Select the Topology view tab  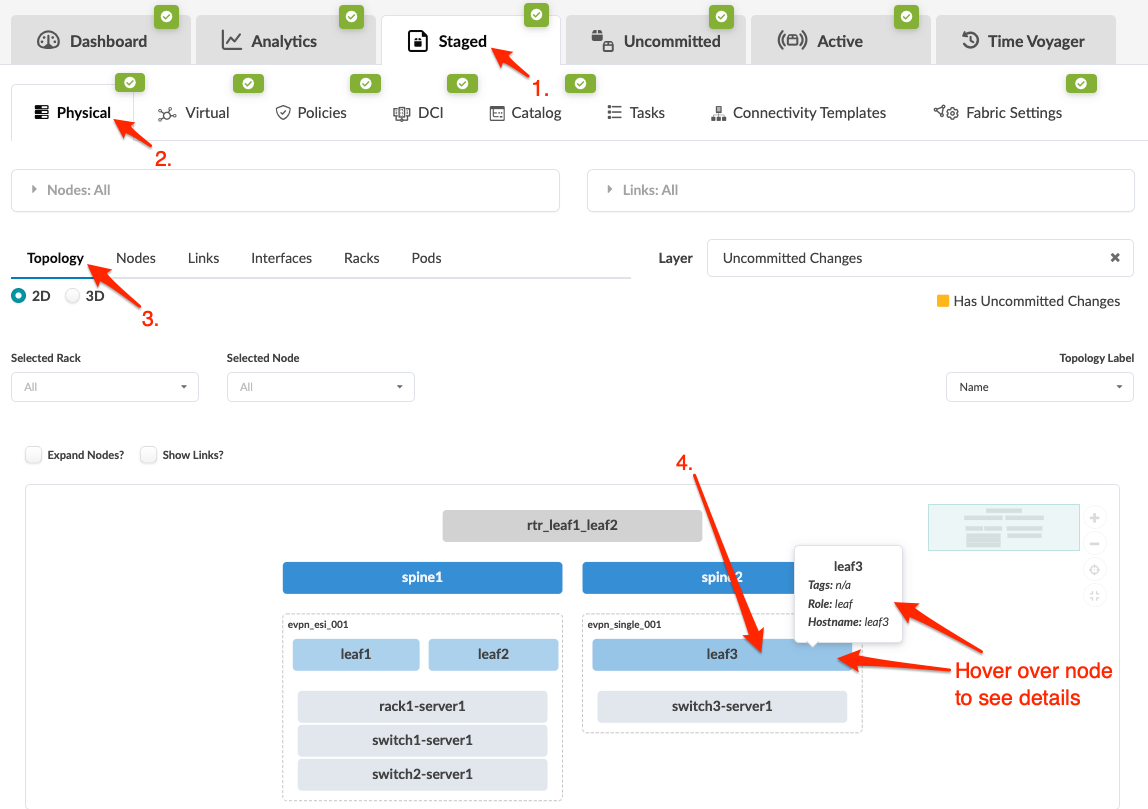click(55, 258)
